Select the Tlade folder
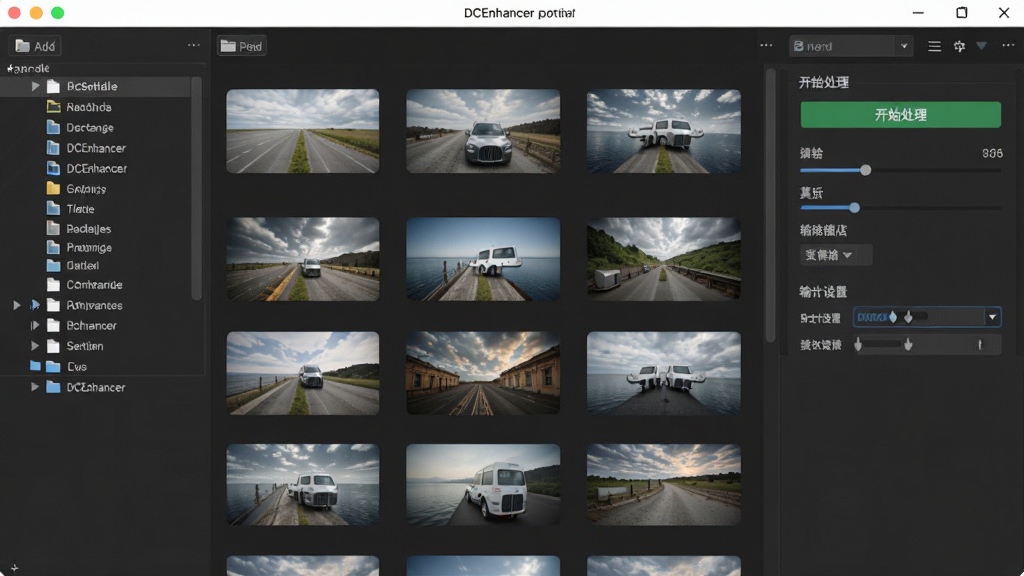 point(80,209)
